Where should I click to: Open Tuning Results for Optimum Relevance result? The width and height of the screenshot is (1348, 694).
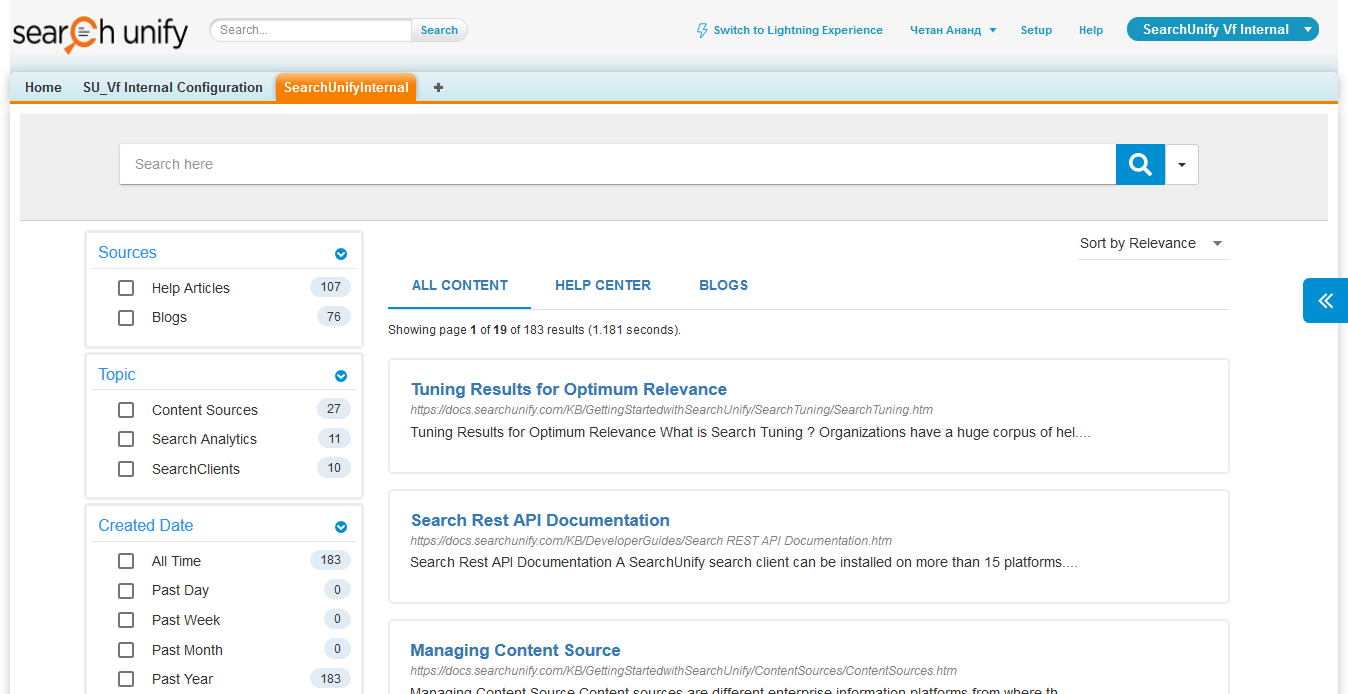[x=568, y=389]
